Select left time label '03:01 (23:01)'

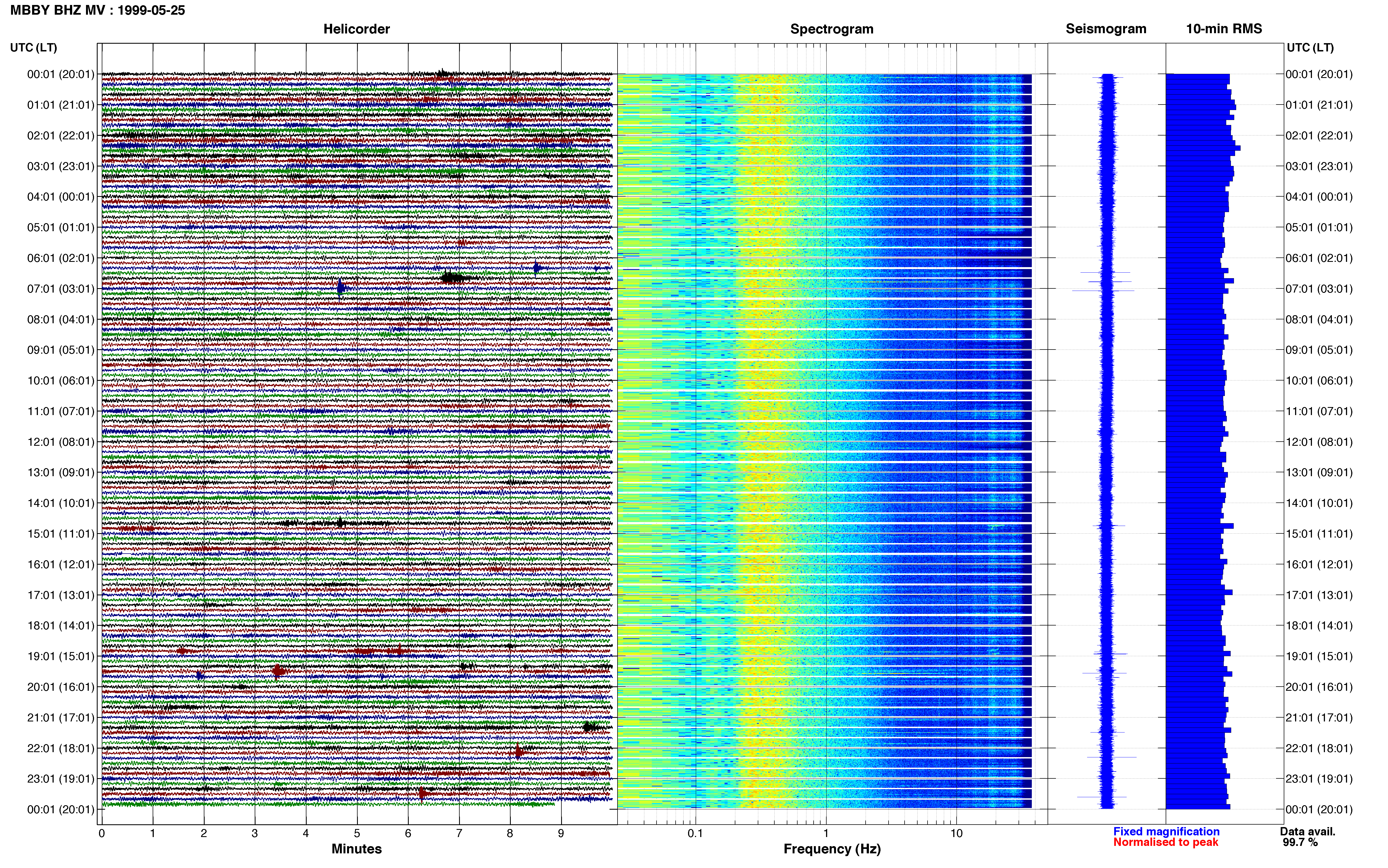(x=61, y=166)
